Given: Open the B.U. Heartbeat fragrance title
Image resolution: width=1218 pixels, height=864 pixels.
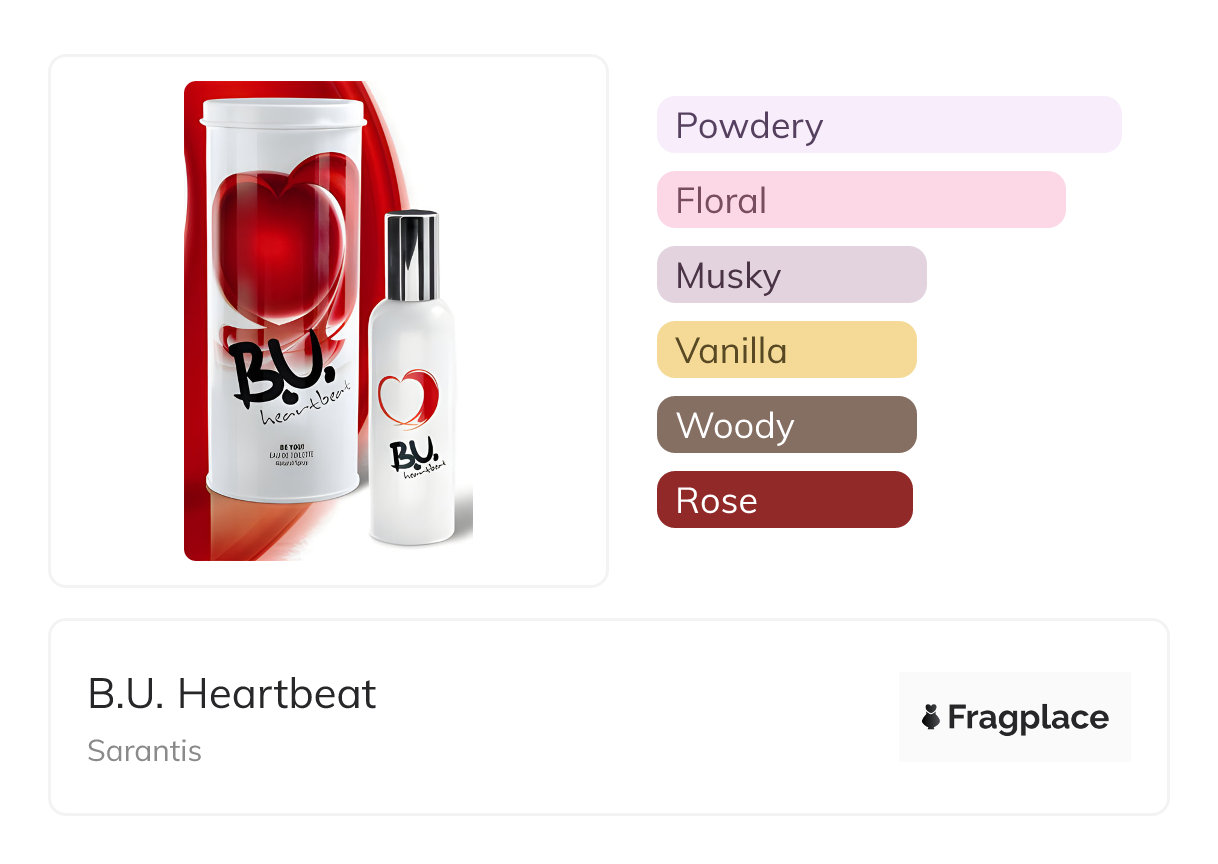Looking at the screenshot, I should (x=232, y=694).
